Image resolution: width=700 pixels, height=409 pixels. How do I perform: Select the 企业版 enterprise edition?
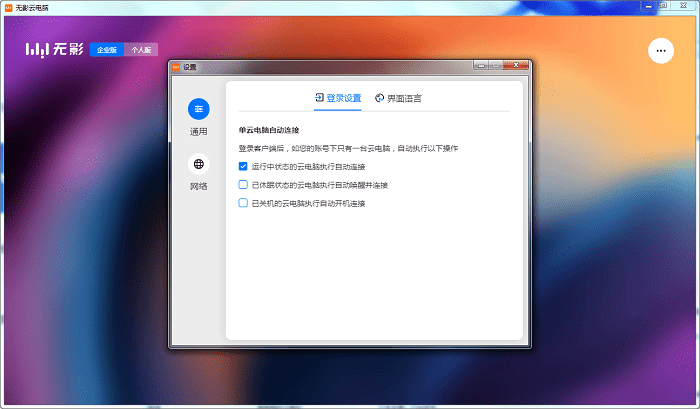click(x=106, y=49)
